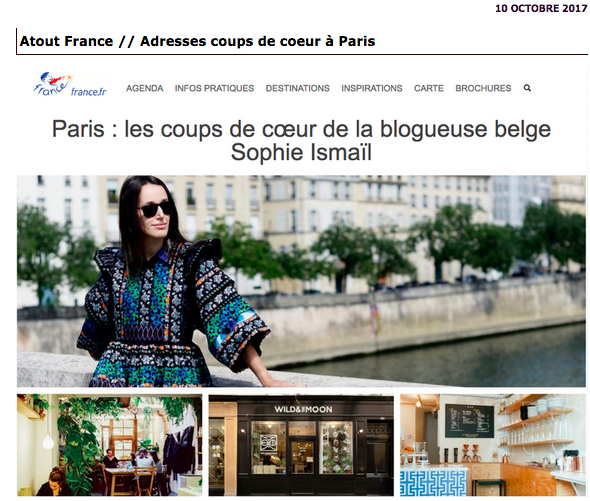
Task: Go to the DESTINATIONS menu
Action: tap(298, 88)
